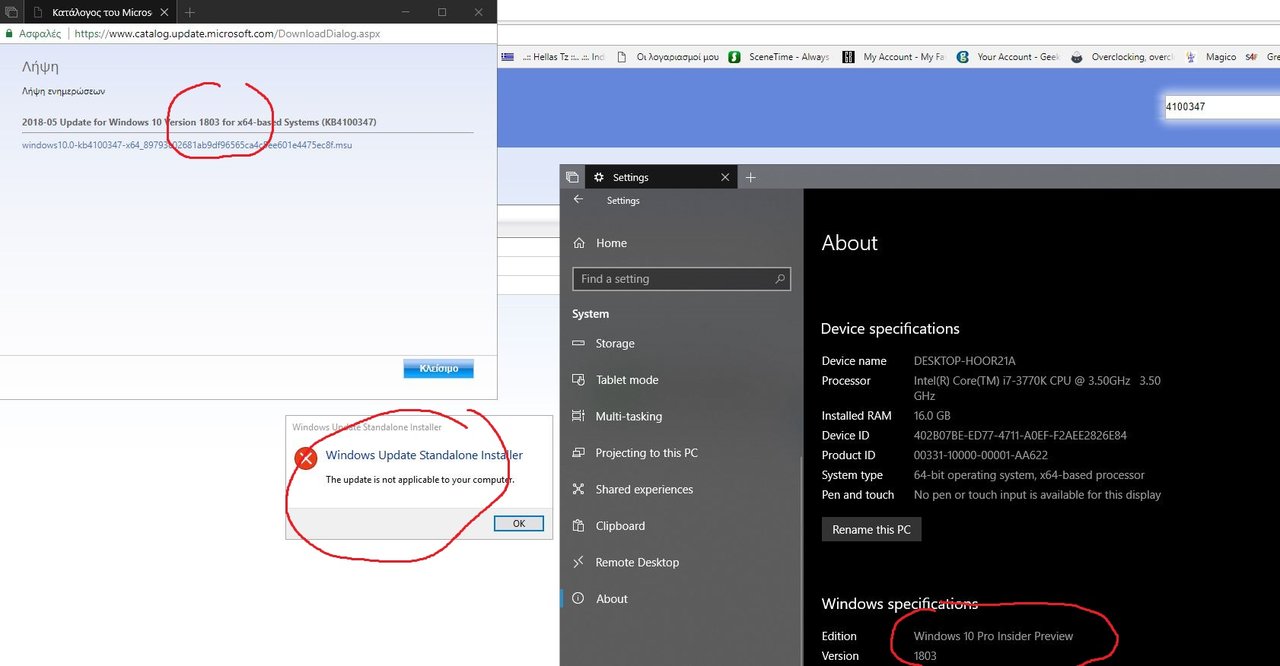Viewport: 1280px width, 666px height.
Task: Click the Device name DESKTOP-HOOR21A value
Action: (964, 361)
